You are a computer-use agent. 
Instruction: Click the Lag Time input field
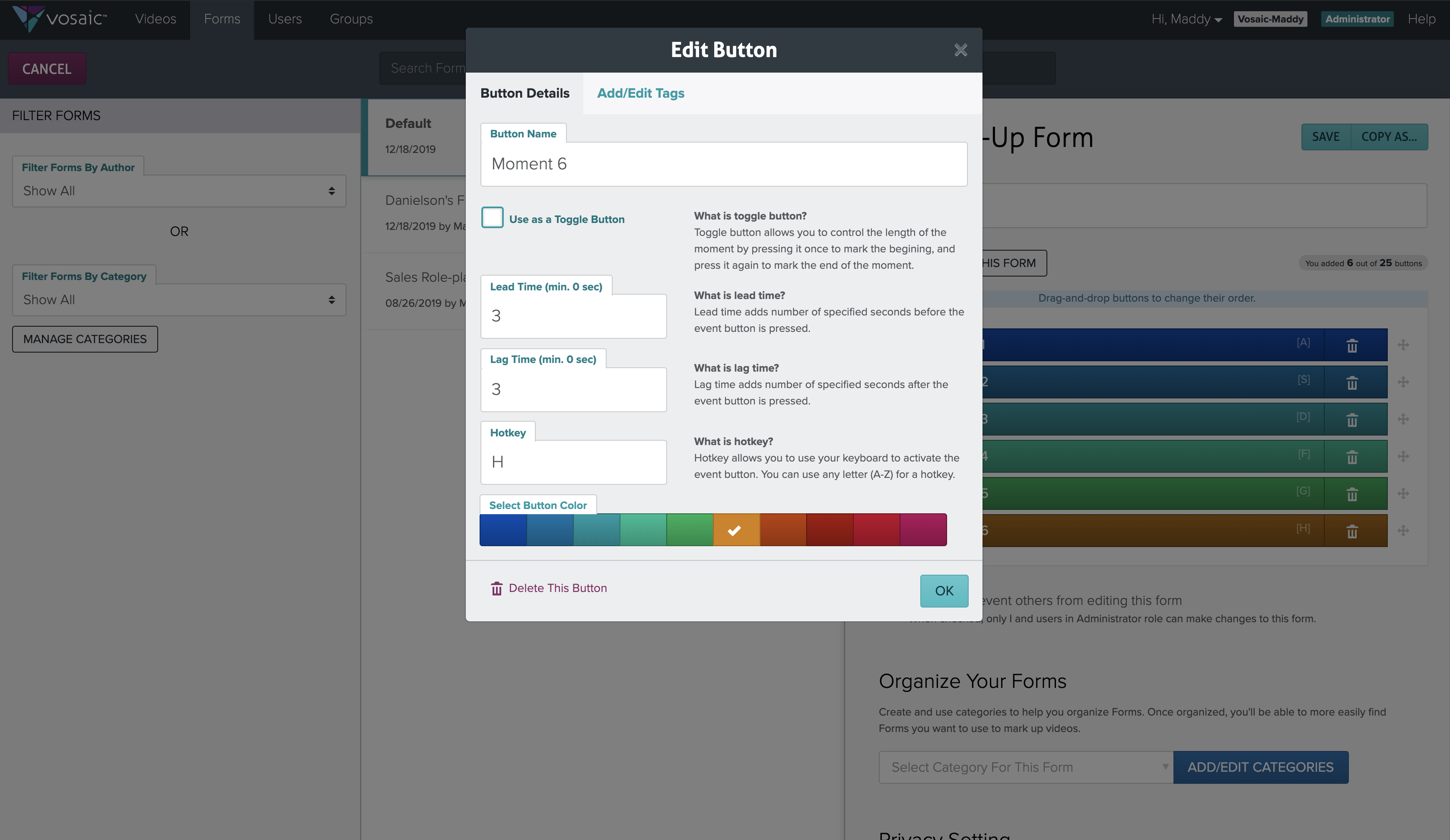click(574, 389)
